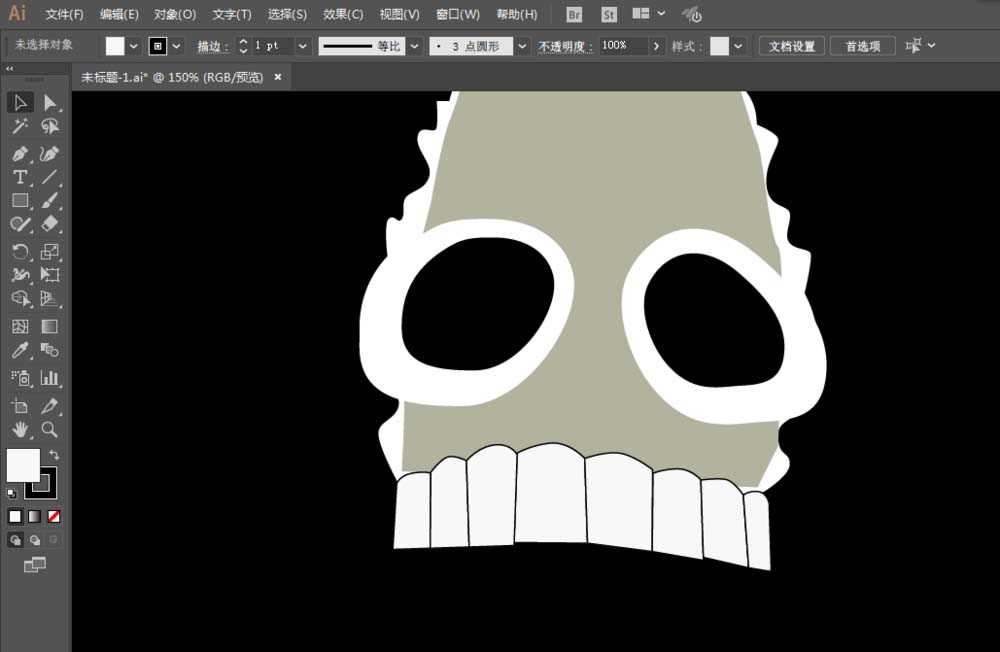Image resolution: width=1000 pixels, height=652 pixels.
Task: Click the 文档设置 button
Action: pyautogui.click(x=791, y=46)
